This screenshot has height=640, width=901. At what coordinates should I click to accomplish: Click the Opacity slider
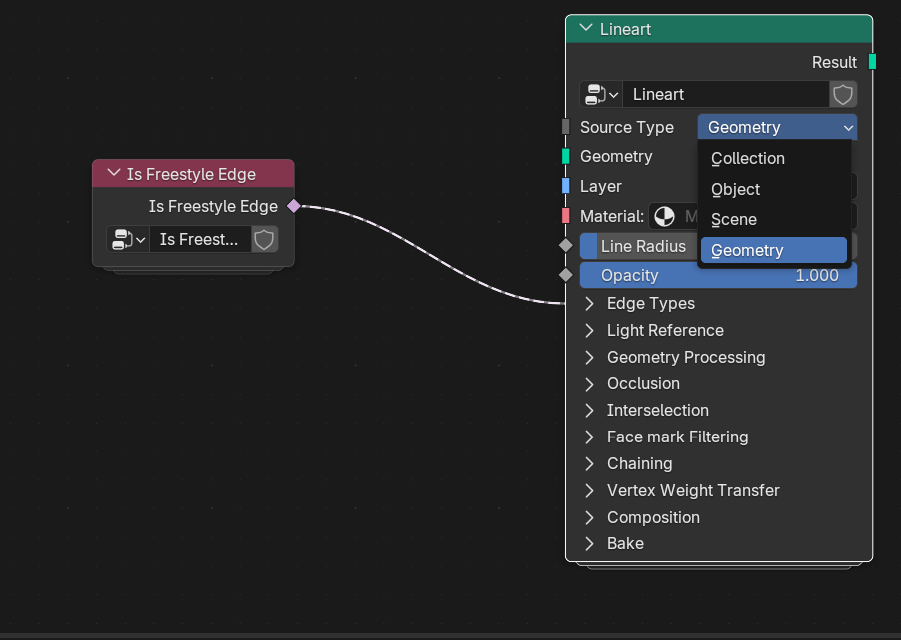pyautogui.click(x=718, y=275)
